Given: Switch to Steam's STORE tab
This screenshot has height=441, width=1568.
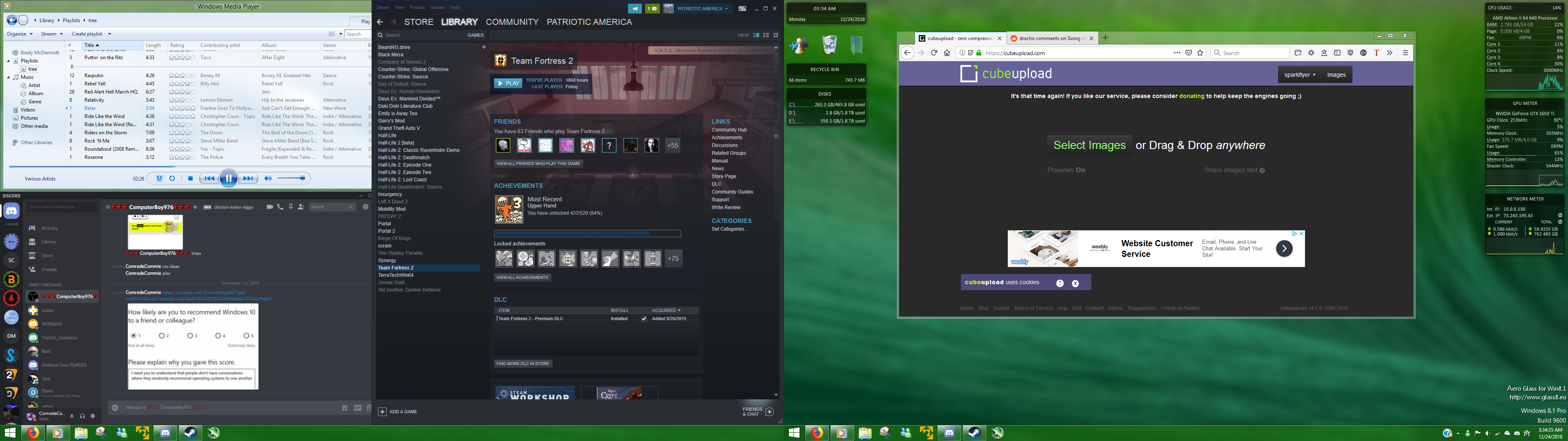Looking at the screenshot, I should pyautogui.click(x=419, y=22).
